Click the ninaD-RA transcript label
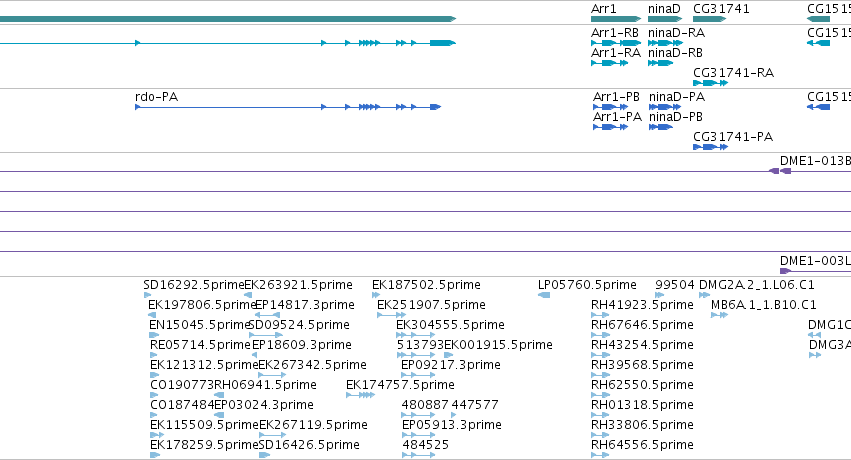851x460 pixels. pos(676,33)
